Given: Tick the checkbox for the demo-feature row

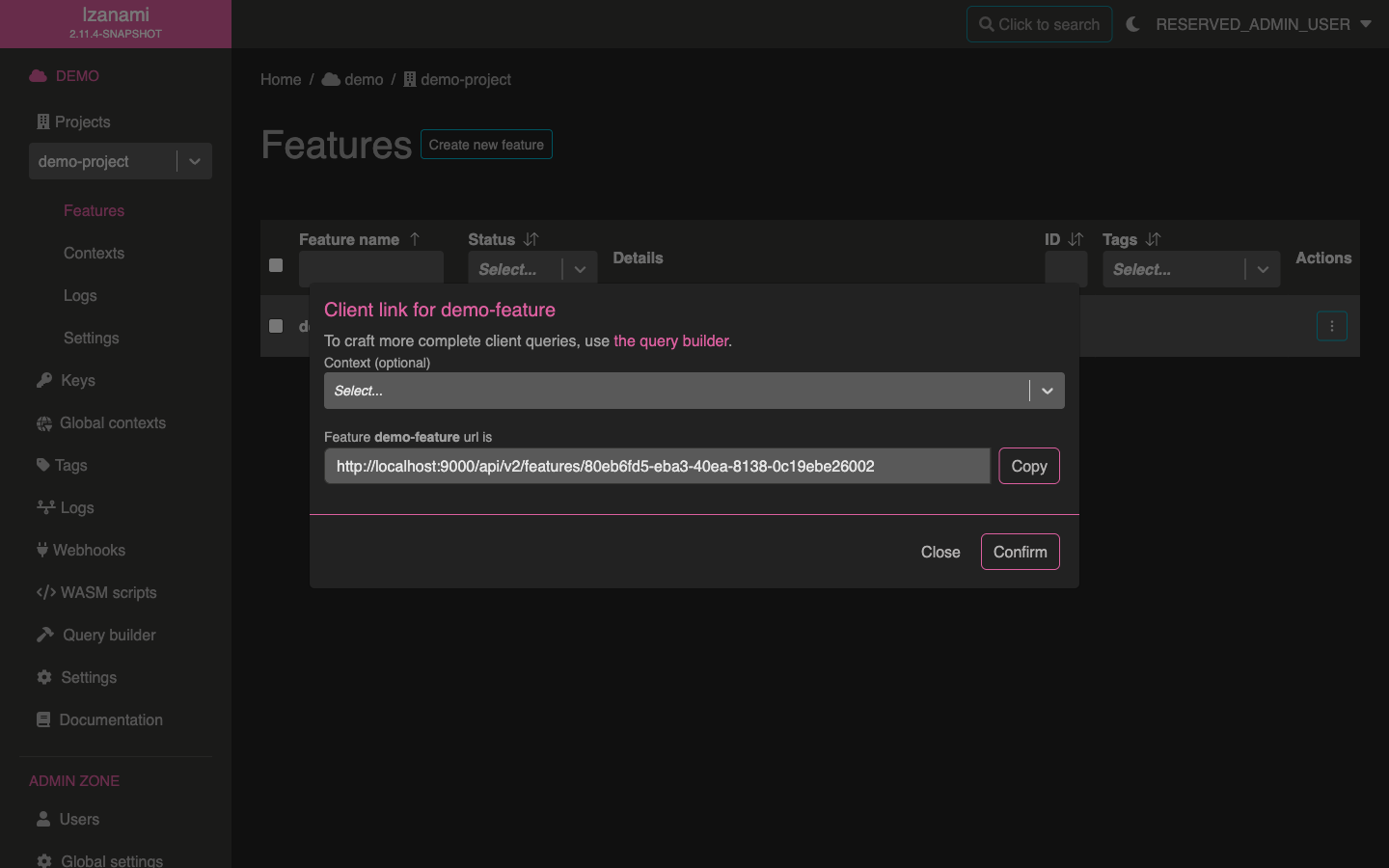Looking at the screenshot, I should pyautogui.click(x=276, y=326).
